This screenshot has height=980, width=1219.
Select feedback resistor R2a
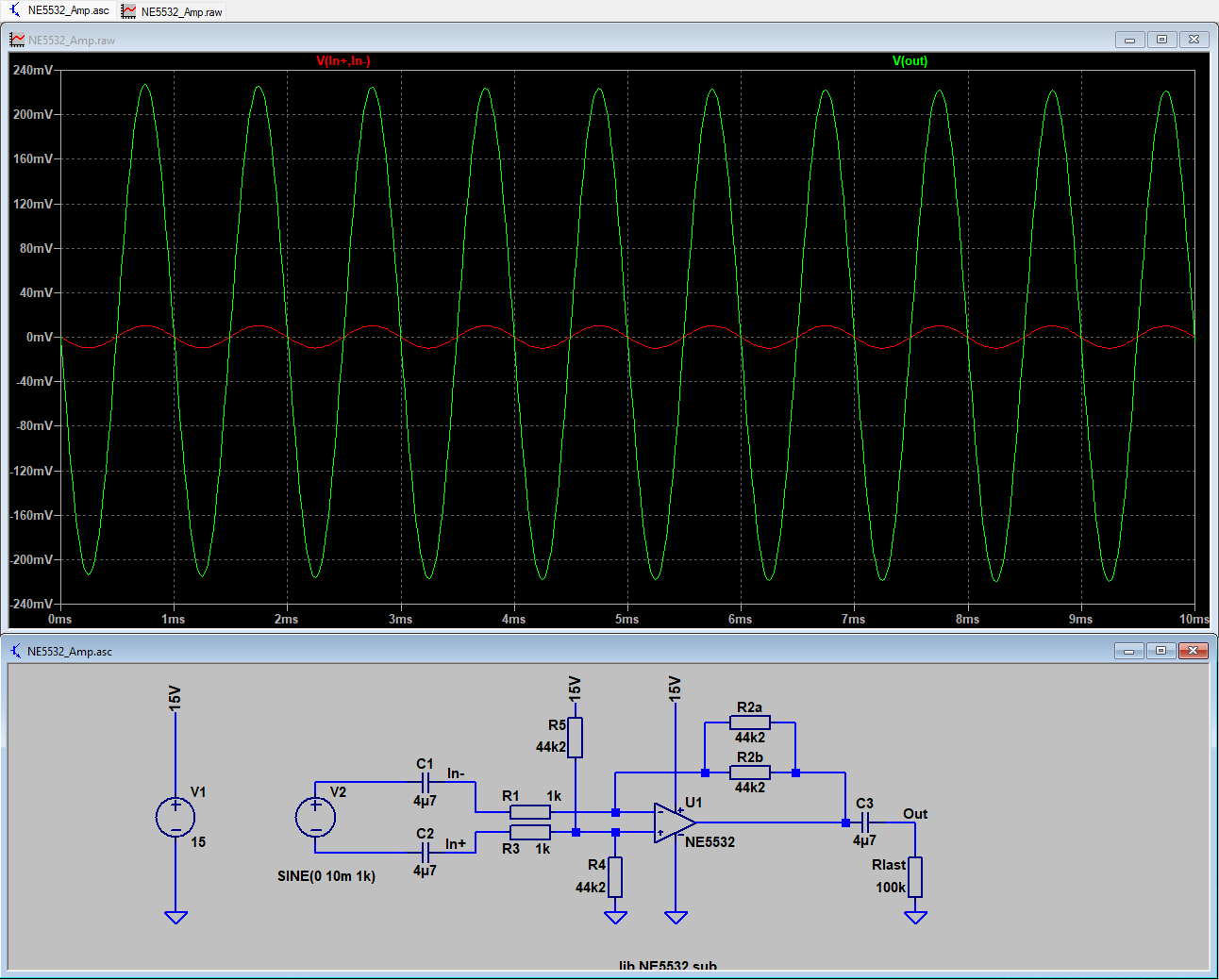point(750,723)
